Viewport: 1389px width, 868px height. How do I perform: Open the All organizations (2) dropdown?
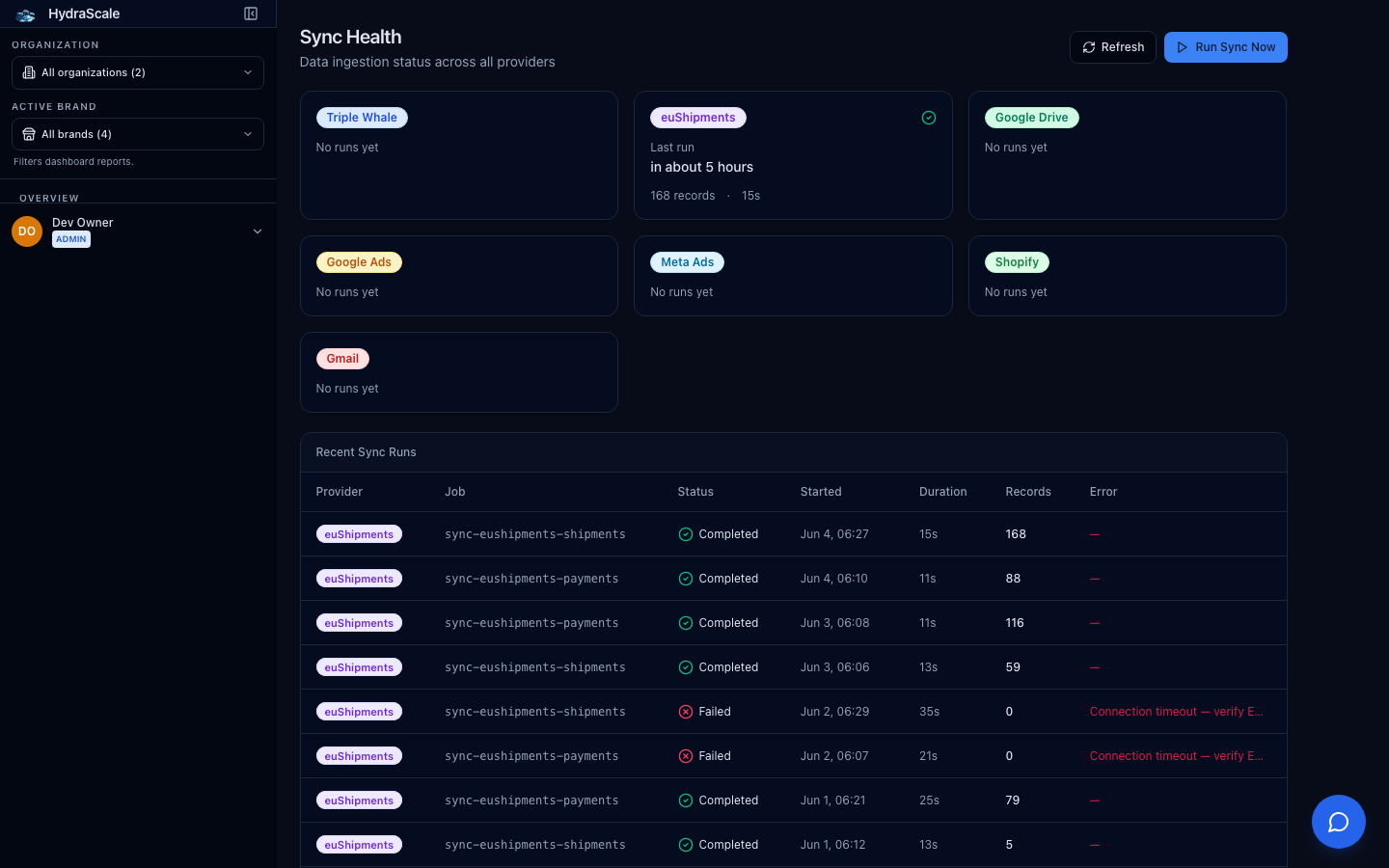(x=138, y=72)
